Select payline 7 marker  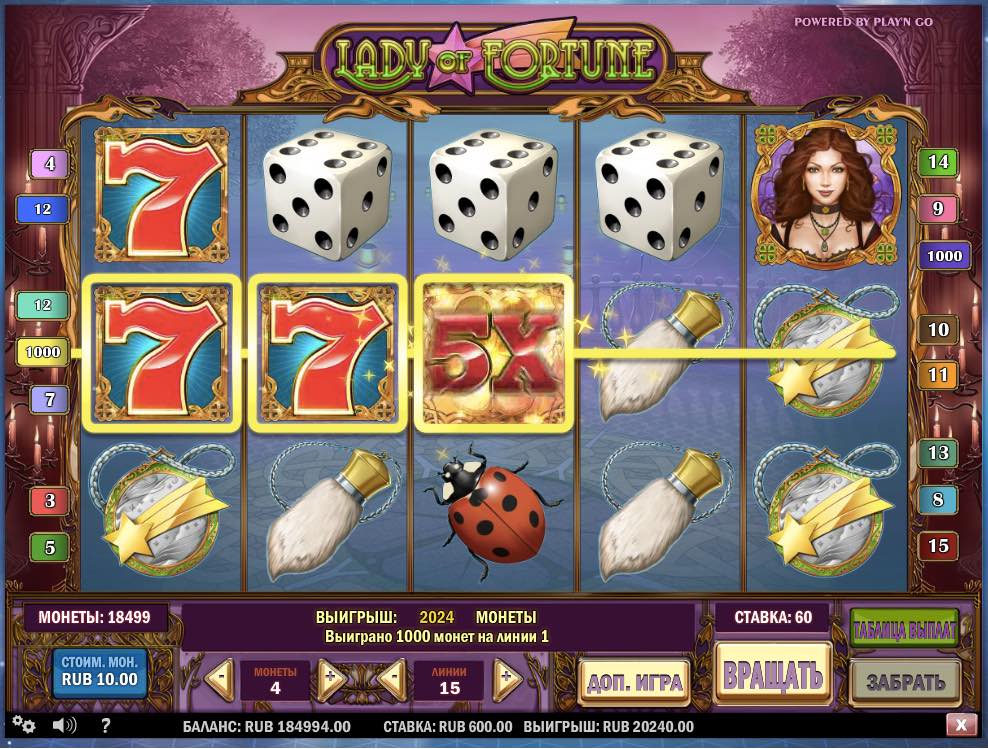point(49,399)
